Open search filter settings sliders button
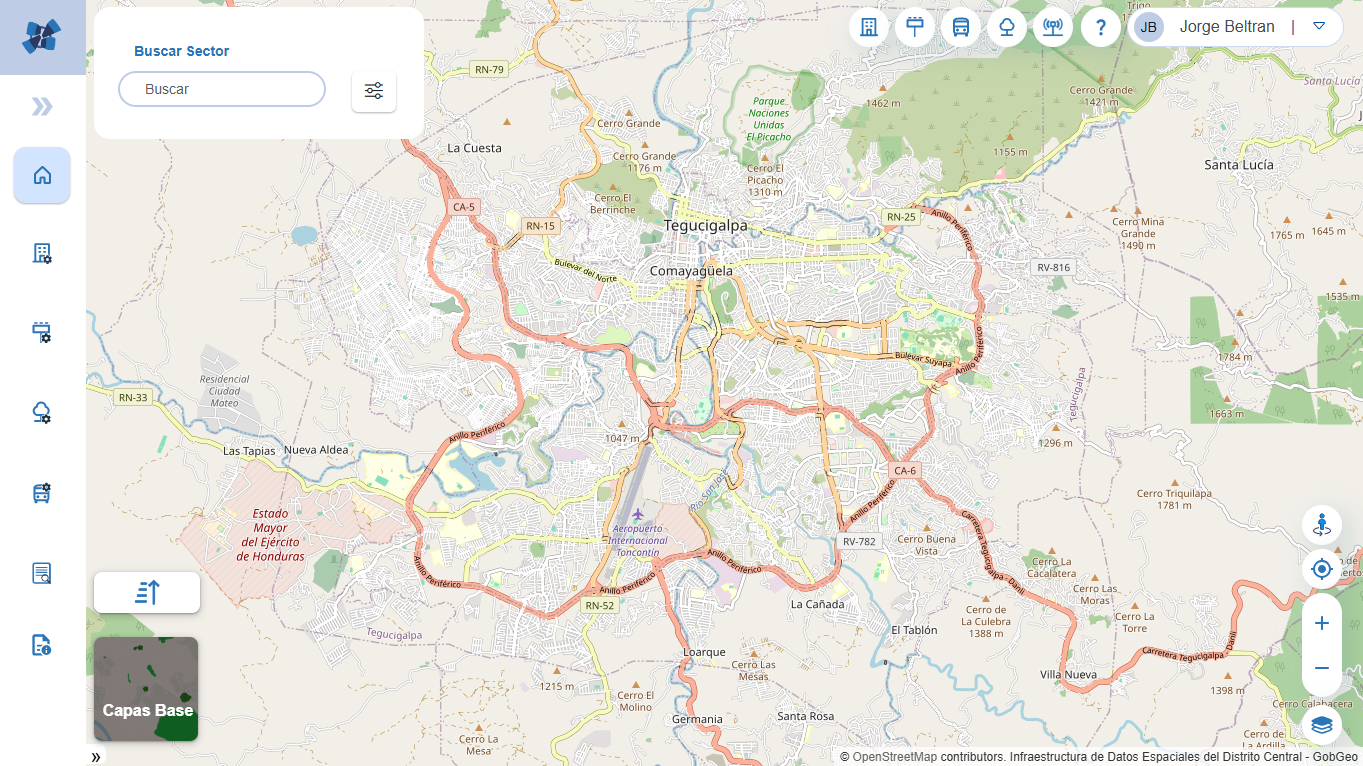The height and width of the screenshot is (766, 1363). [x=374, y=91]
